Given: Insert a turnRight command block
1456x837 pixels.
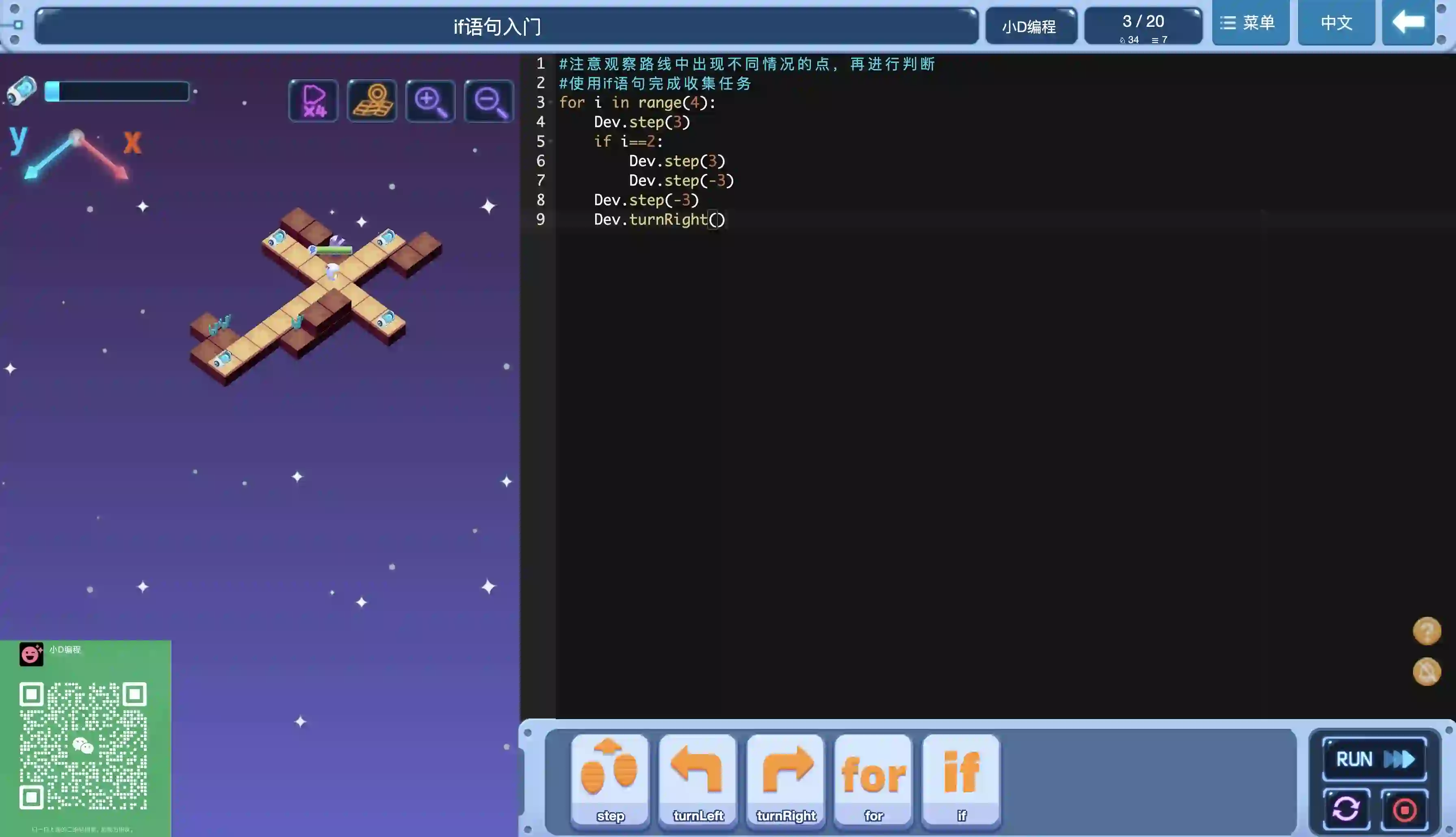Looking at the screenshot, I should [x=785, y=780].
